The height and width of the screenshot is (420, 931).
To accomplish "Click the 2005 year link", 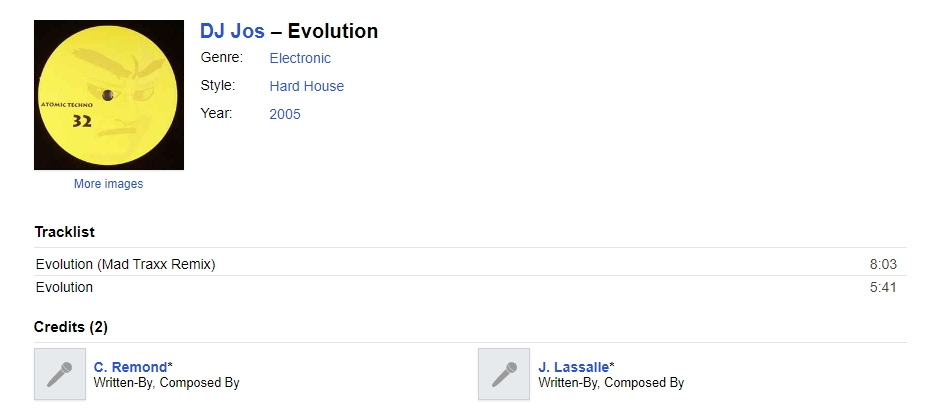I will 285,114.
